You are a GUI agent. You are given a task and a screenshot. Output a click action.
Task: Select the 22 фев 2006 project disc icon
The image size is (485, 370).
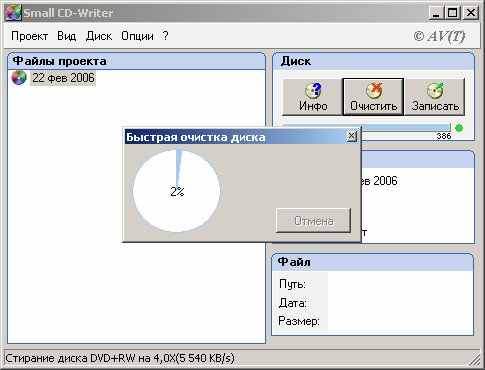(19, 78)
